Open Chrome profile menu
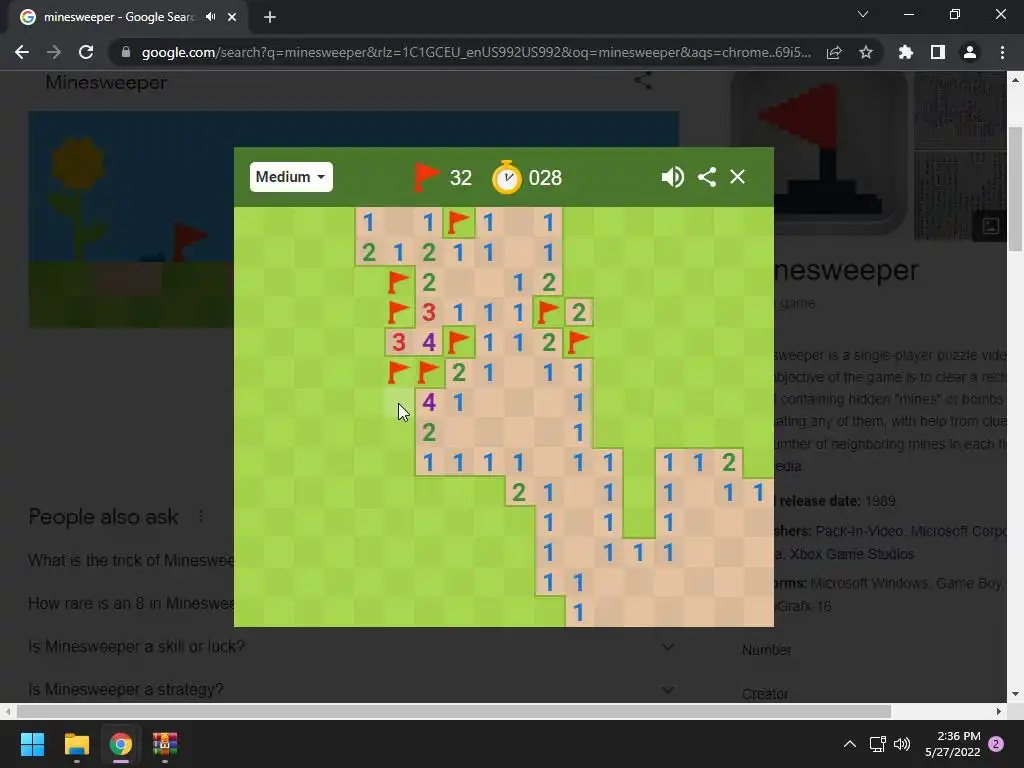This screenshot has width=1024, height=768. click(x=970, y=52)
